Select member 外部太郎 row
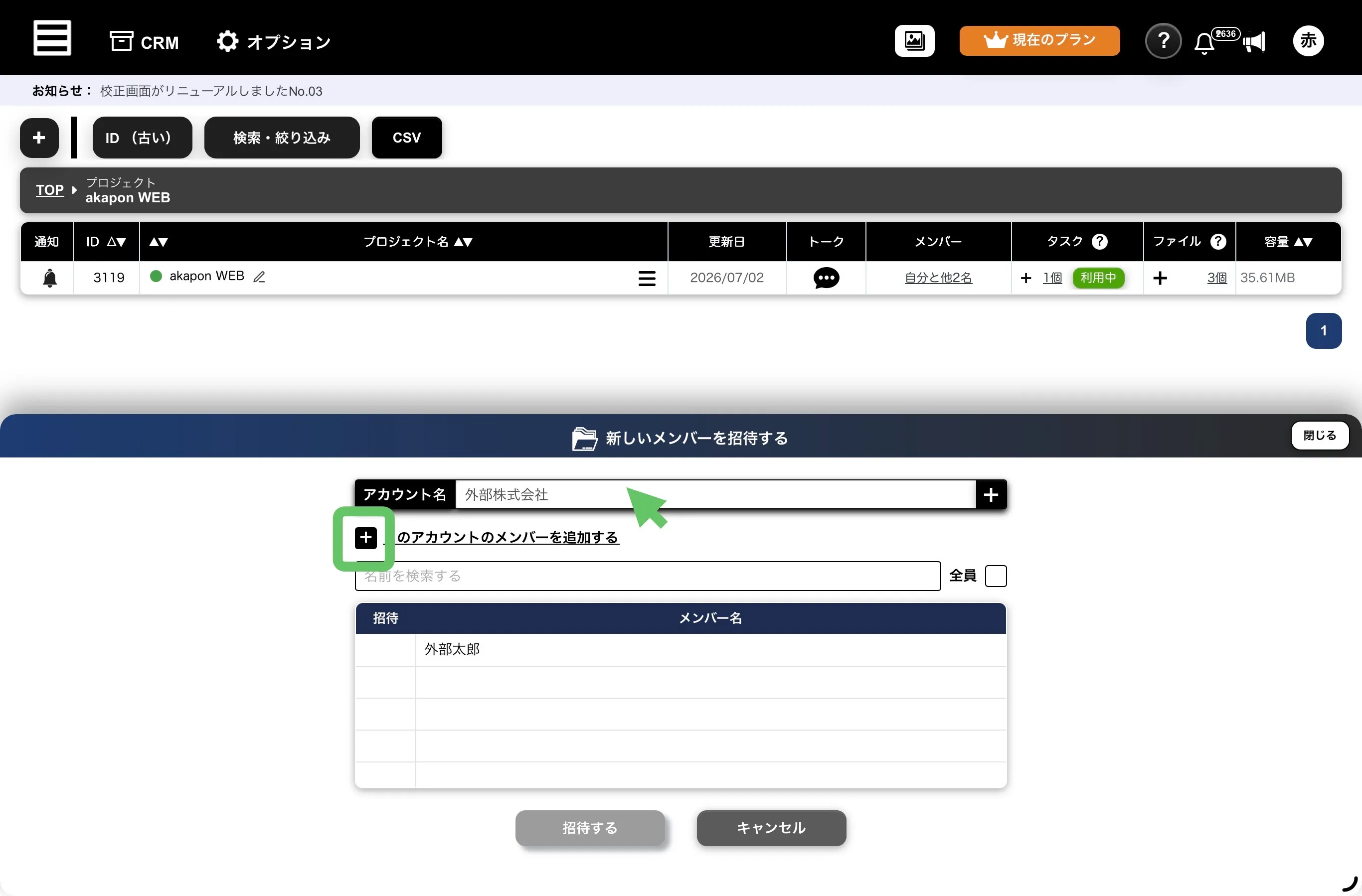1362x896 pixels. [681, 649]
